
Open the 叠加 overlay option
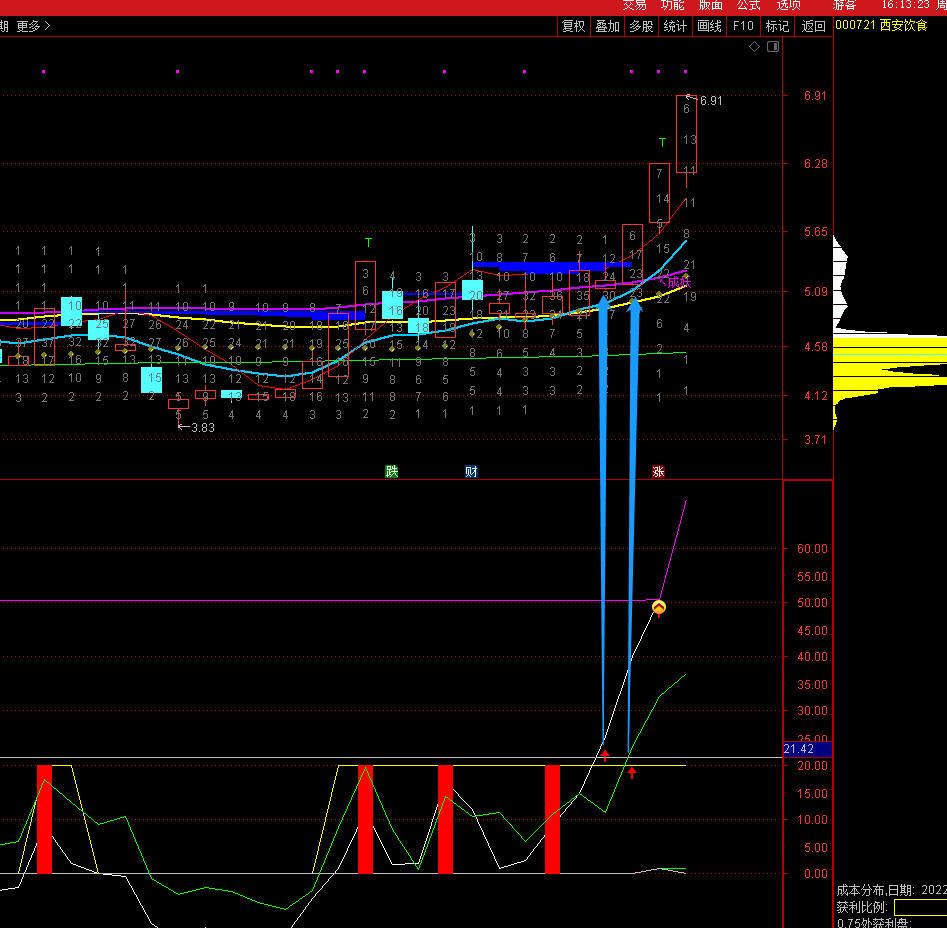click(x=607, y=26)
